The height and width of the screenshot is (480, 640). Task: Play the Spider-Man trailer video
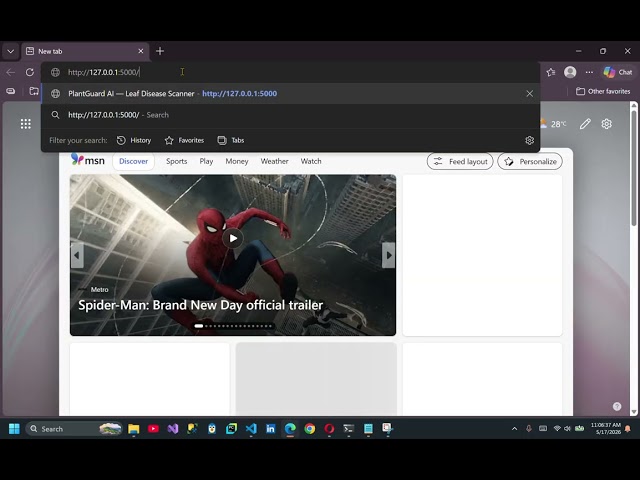[233, 238]
